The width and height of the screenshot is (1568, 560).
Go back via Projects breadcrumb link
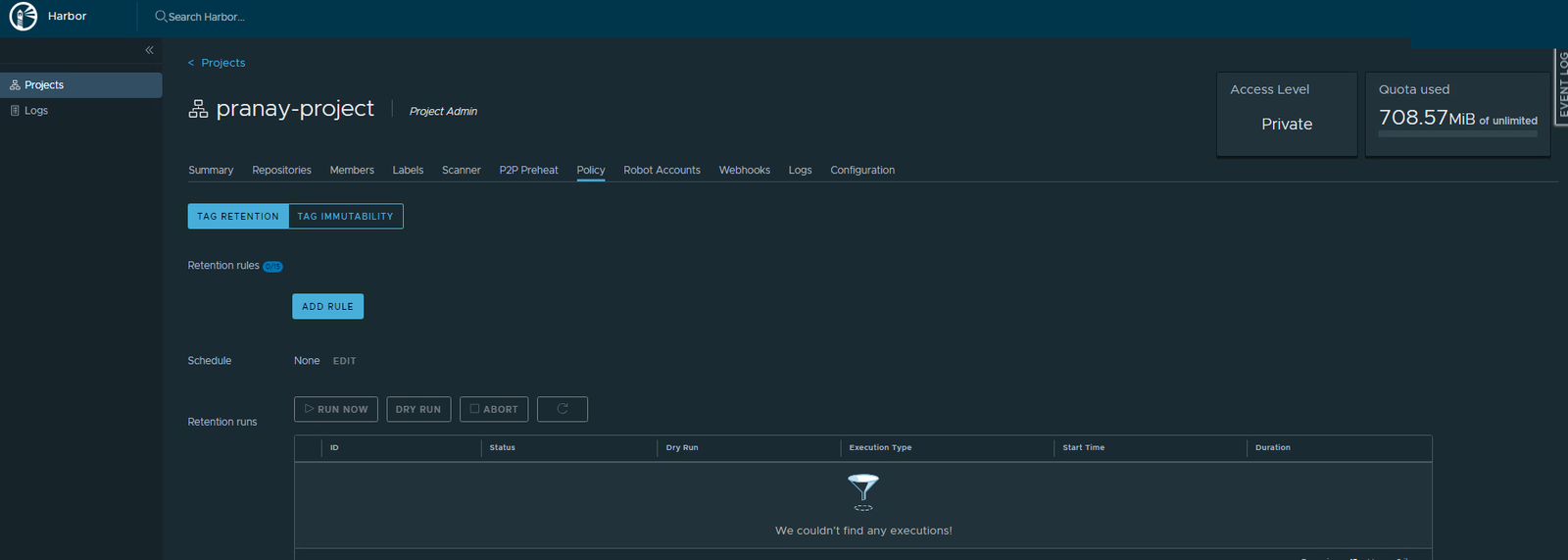217,63
